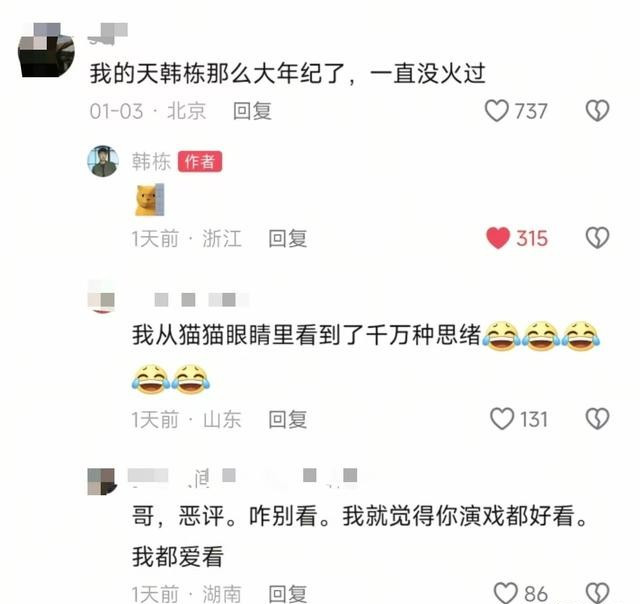The width and height of the screenshot is (640, 604).
Task: View the cat sticker in 韩栋's reply
Action: (x=150, y=200)
